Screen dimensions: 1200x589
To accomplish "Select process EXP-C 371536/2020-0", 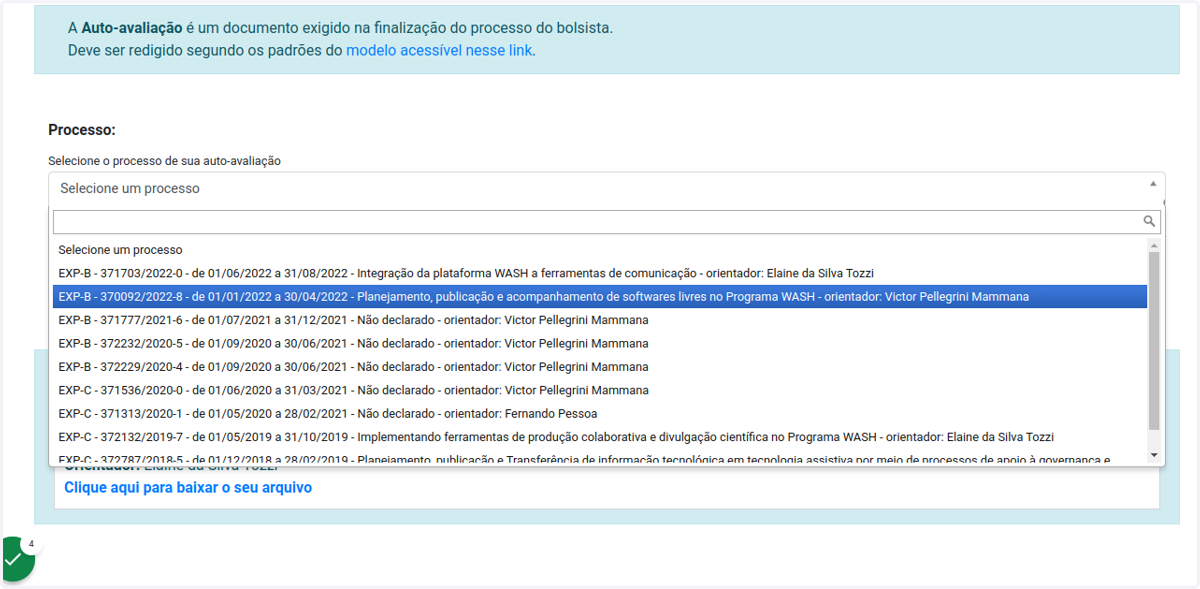I will click(x=599, y=390).
